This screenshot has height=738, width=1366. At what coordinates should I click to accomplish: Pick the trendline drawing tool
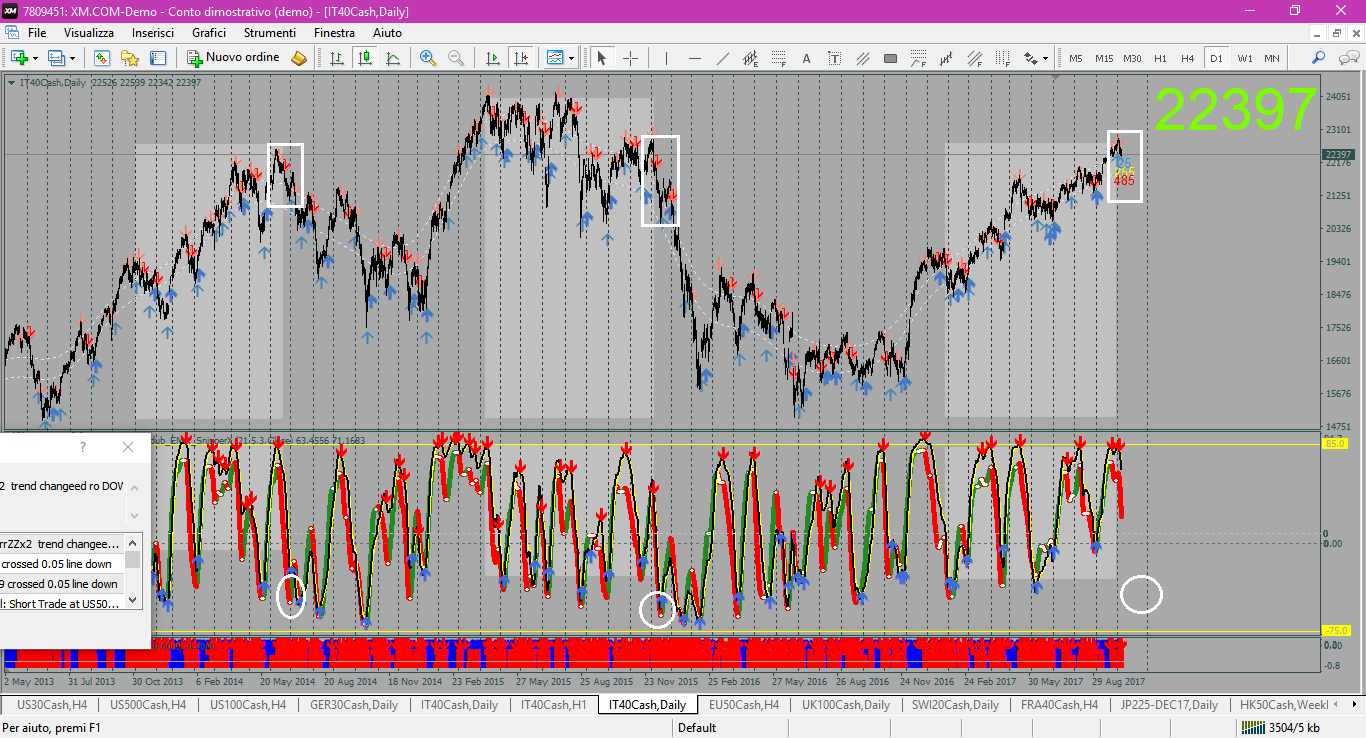tap(723, 58)
